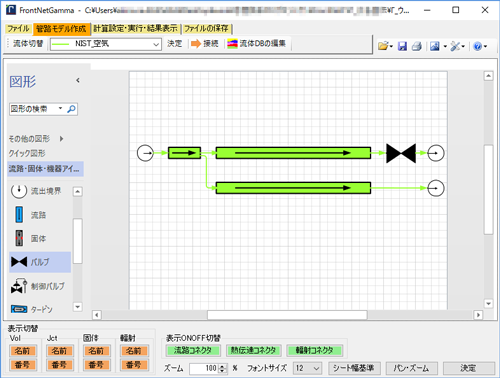500x378 pixels.
Task: Click the シート幅基準 button
Action: [x=354, y=368]
